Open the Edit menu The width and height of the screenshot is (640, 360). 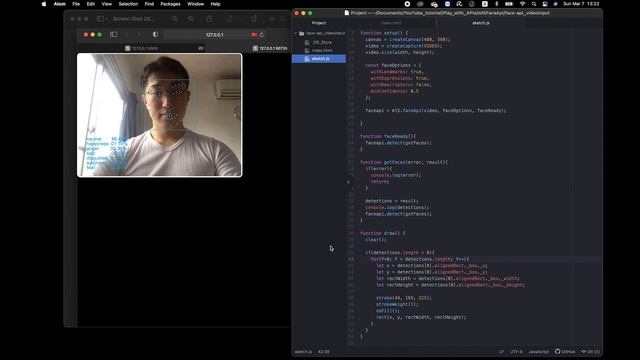coord(91,4)
